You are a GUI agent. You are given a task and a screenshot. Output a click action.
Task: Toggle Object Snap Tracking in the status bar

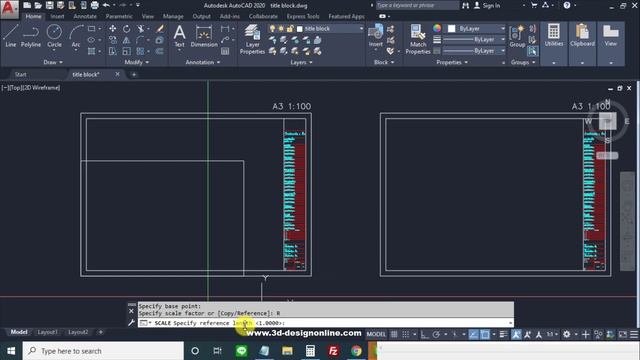pyautogui.click(x=473, y=334)
